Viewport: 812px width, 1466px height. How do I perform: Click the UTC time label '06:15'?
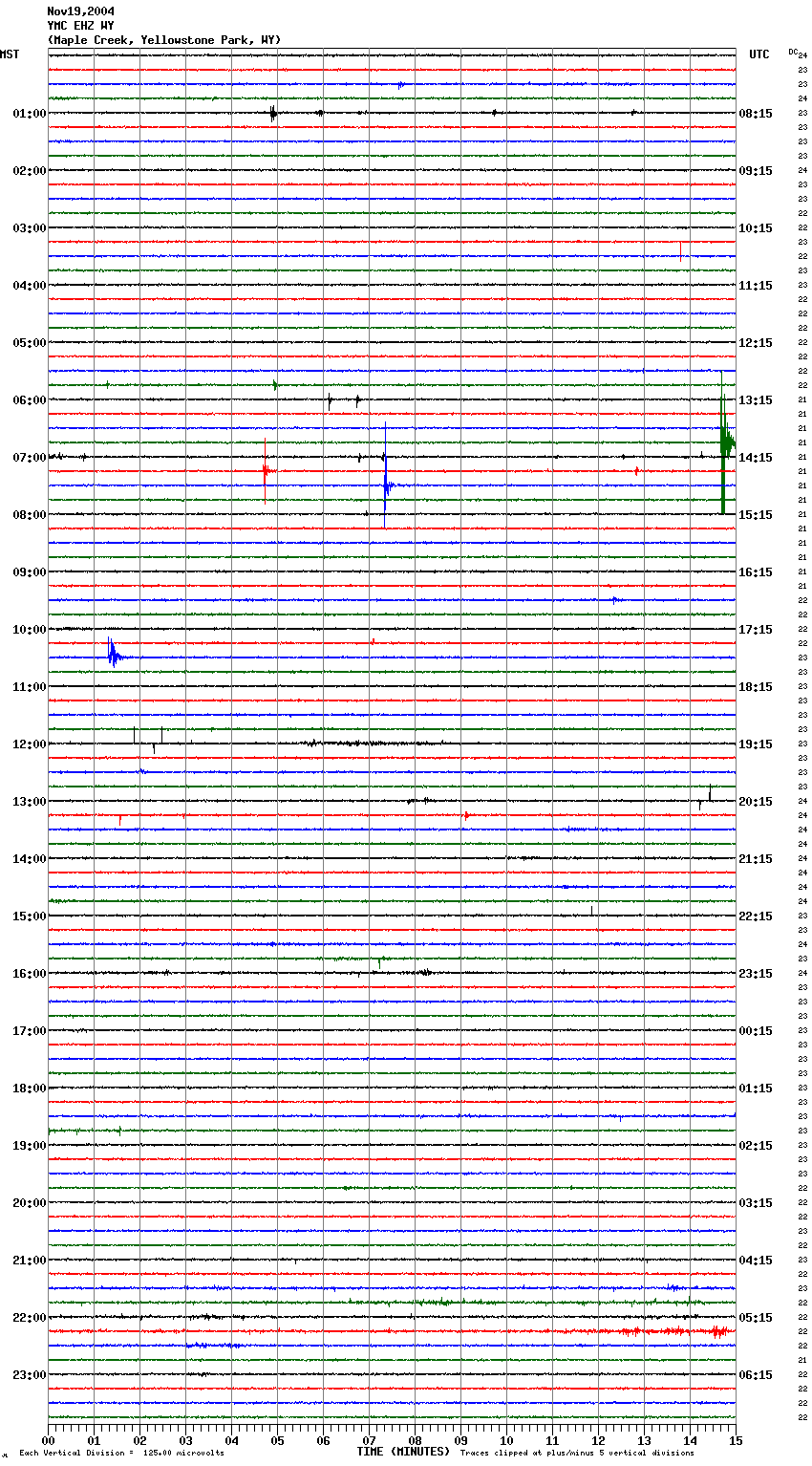756,1375
